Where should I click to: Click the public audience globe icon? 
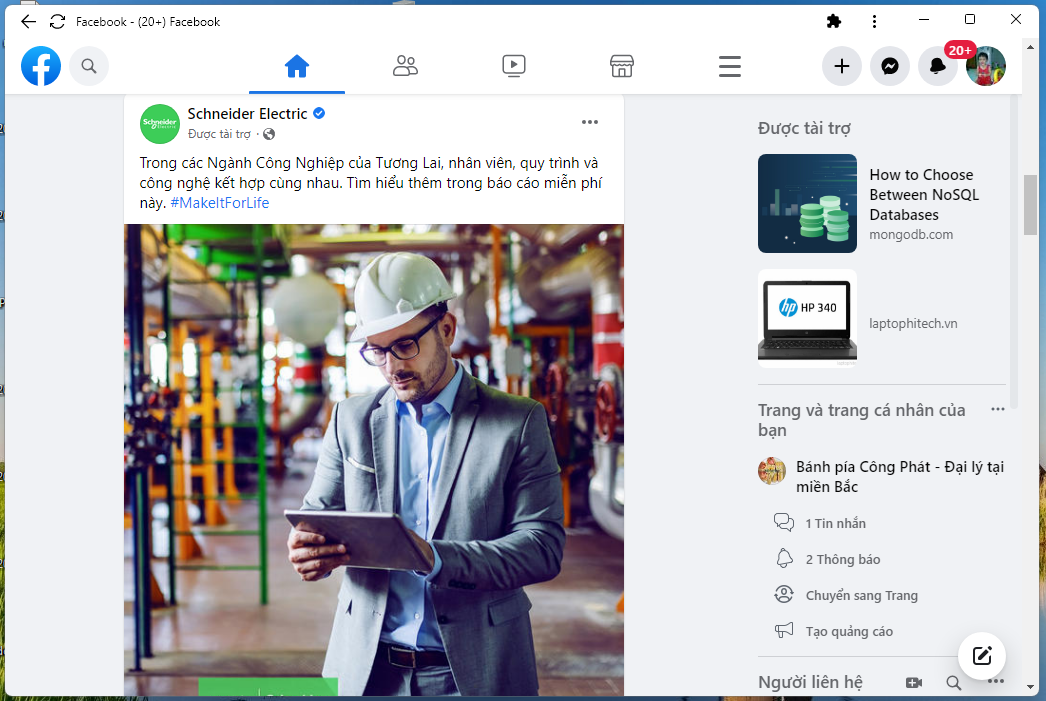[x=269, y=134]
